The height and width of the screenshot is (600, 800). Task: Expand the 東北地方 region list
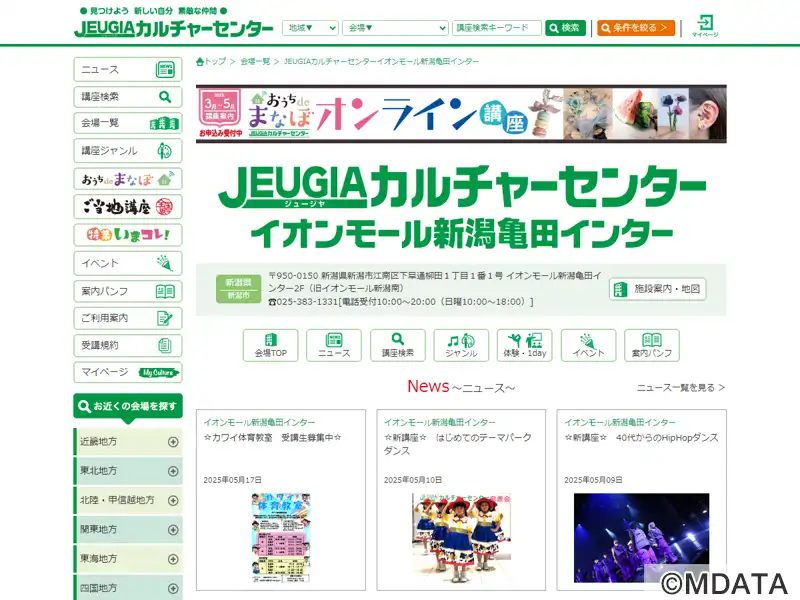(x=128, y=471)
